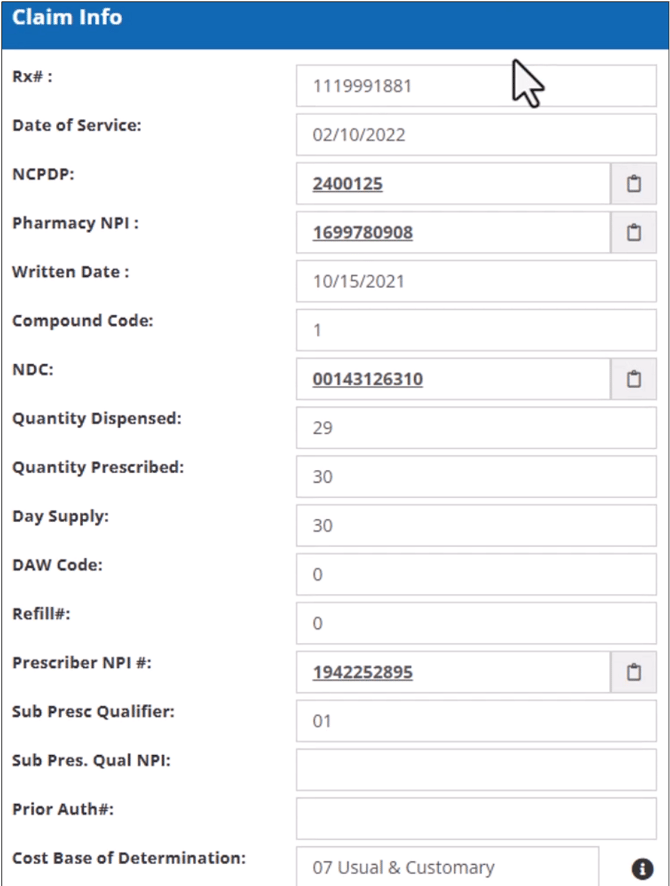Click info icon beside Cost Base of Determination
Screen dimensions: 670x886
(642, 868)
